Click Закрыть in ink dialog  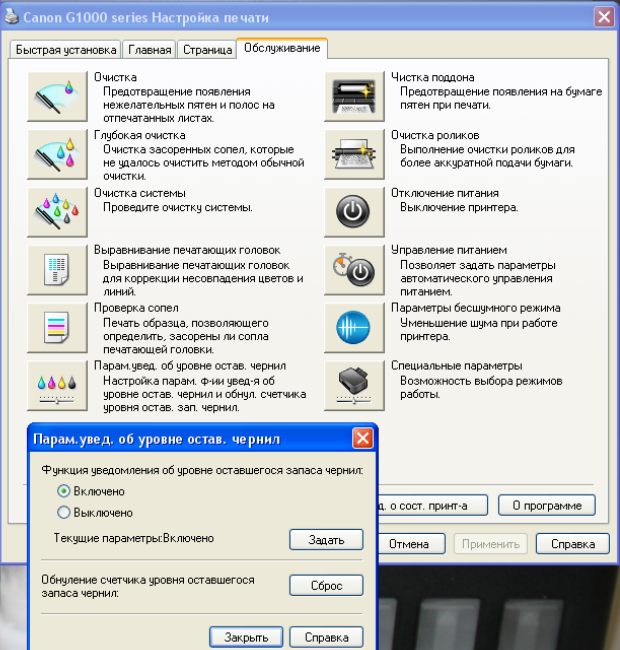click(246, 637)
